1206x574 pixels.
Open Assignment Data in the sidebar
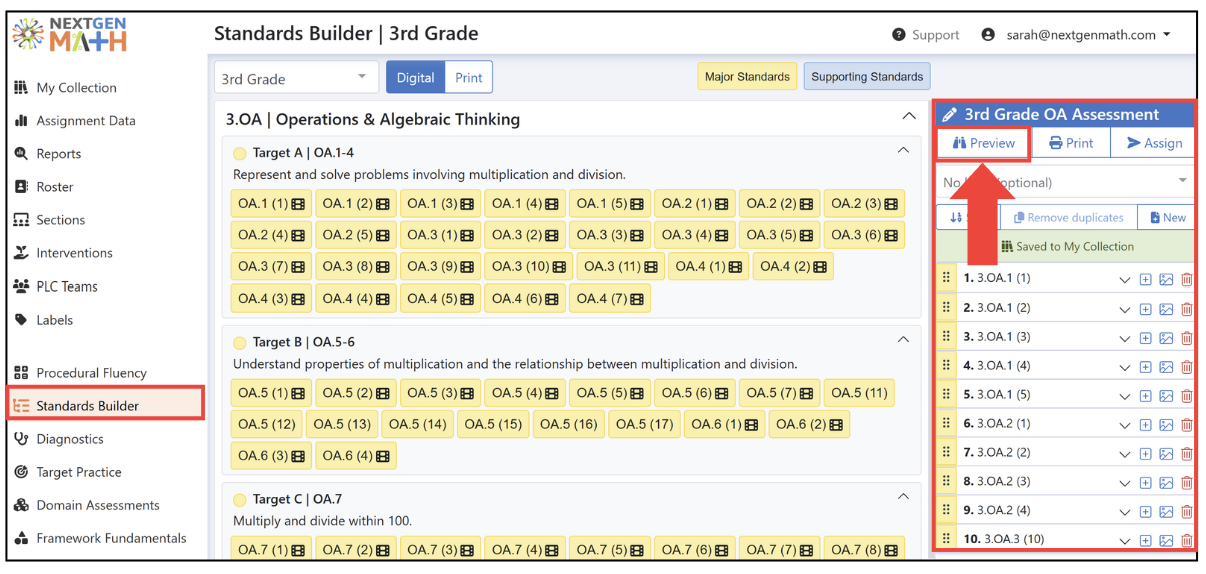pos(75,121)
